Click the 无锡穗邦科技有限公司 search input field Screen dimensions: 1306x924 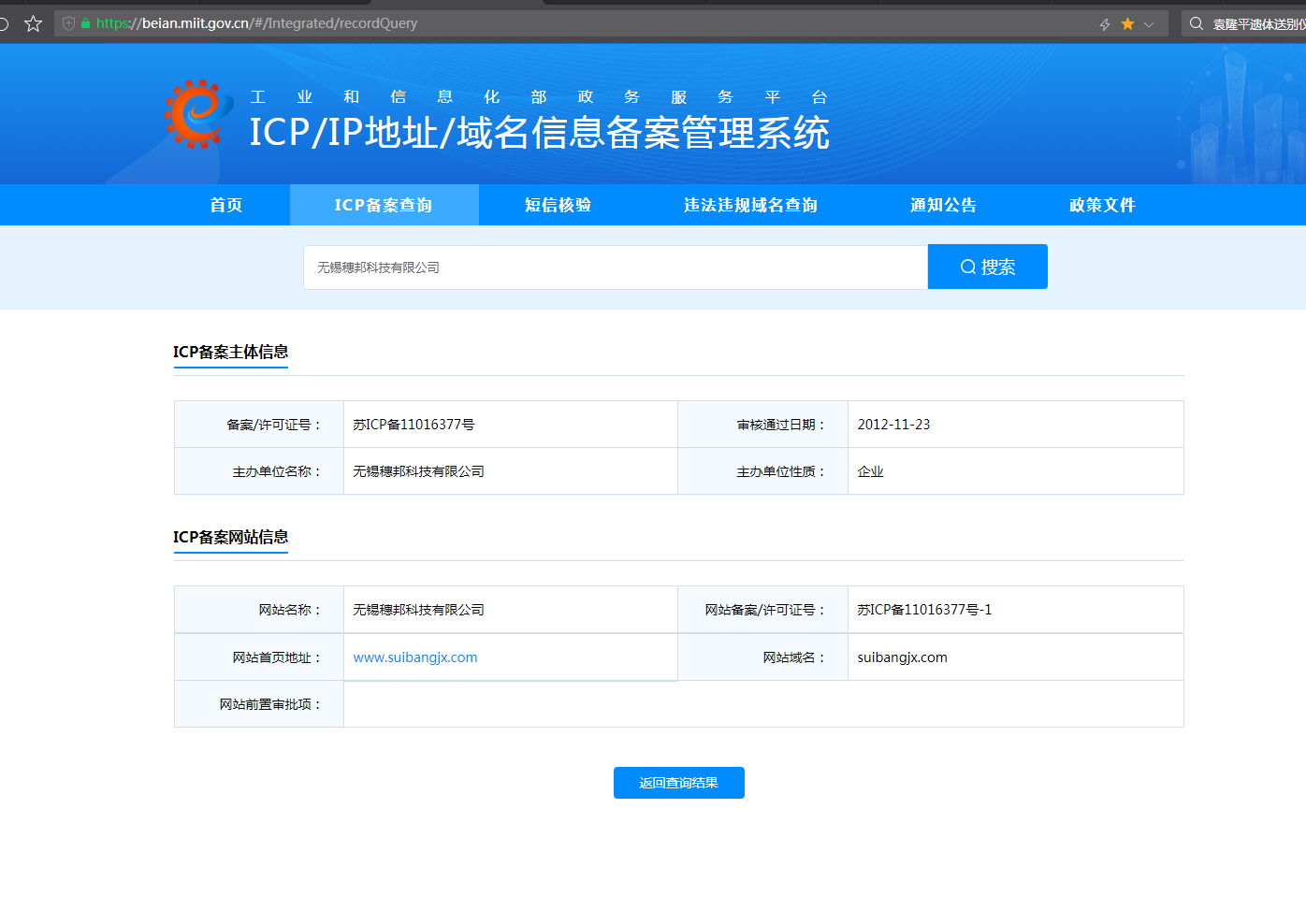click(x=615, y=267)
